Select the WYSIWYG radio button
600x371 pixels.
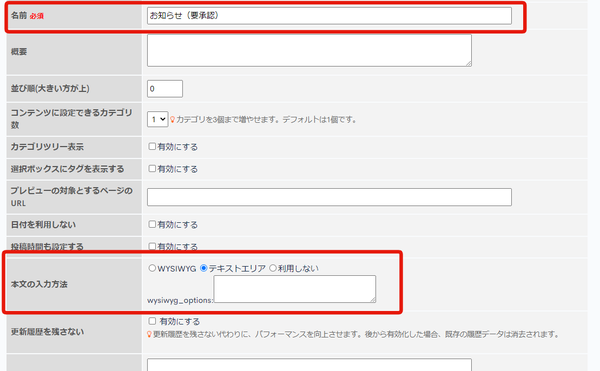pos(152,268)
